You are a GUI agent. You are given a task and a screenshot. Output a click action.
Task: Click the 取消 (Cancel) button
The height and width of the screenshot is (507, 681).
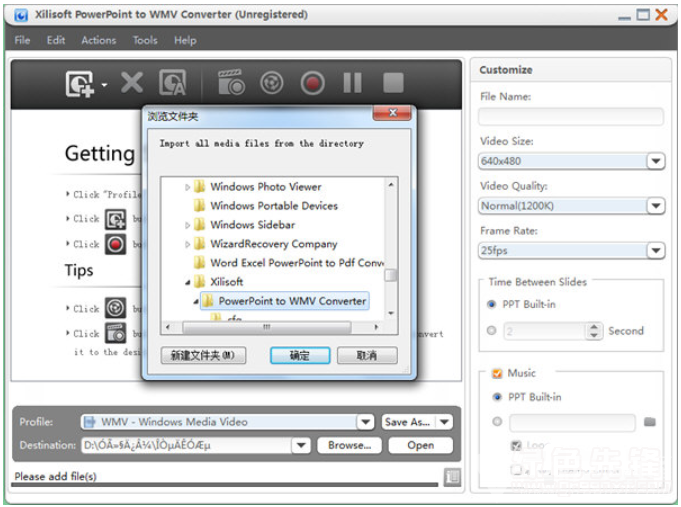[367, 355]
